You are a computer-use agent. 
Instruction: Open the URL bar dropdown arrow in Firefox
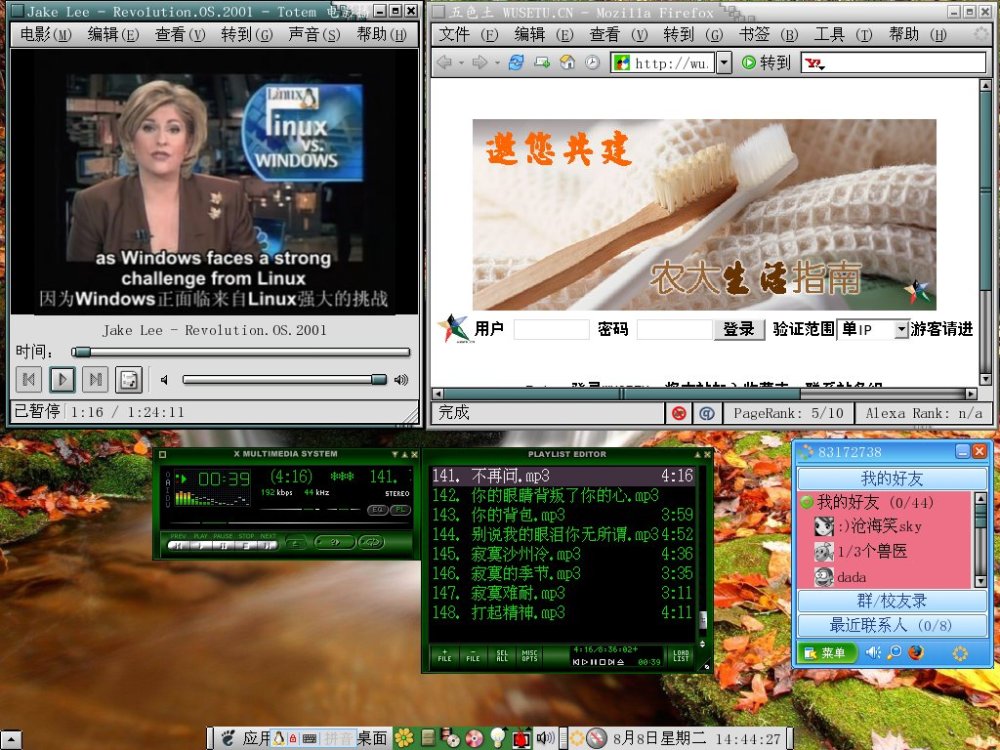[x=724, y=62]
